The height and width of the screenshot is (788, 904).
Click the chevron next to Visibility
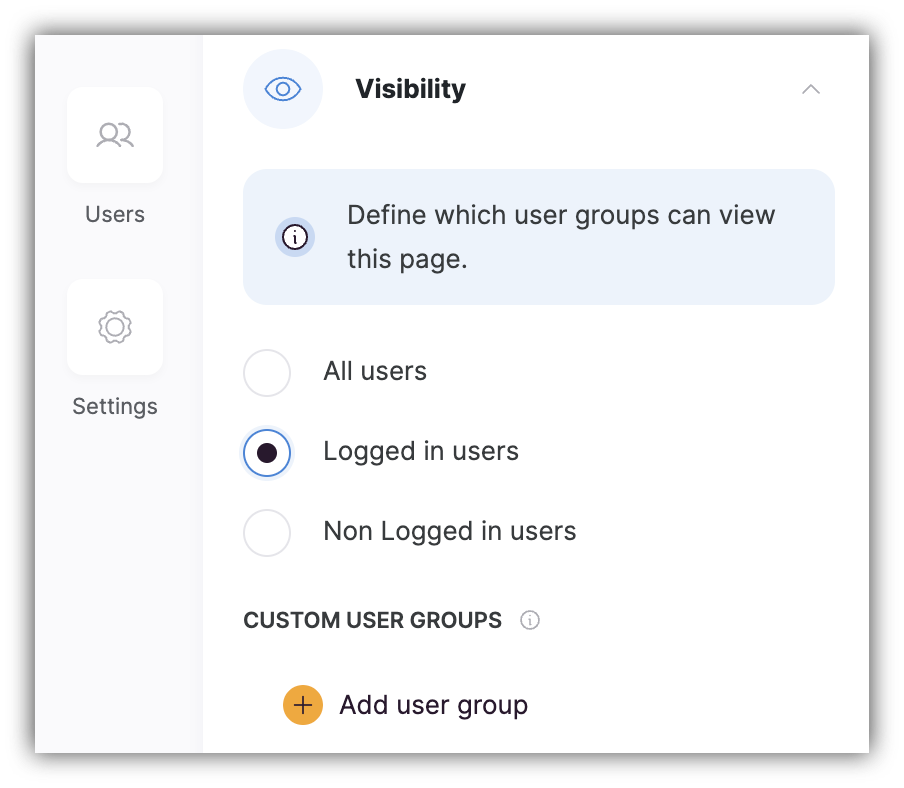810,89
